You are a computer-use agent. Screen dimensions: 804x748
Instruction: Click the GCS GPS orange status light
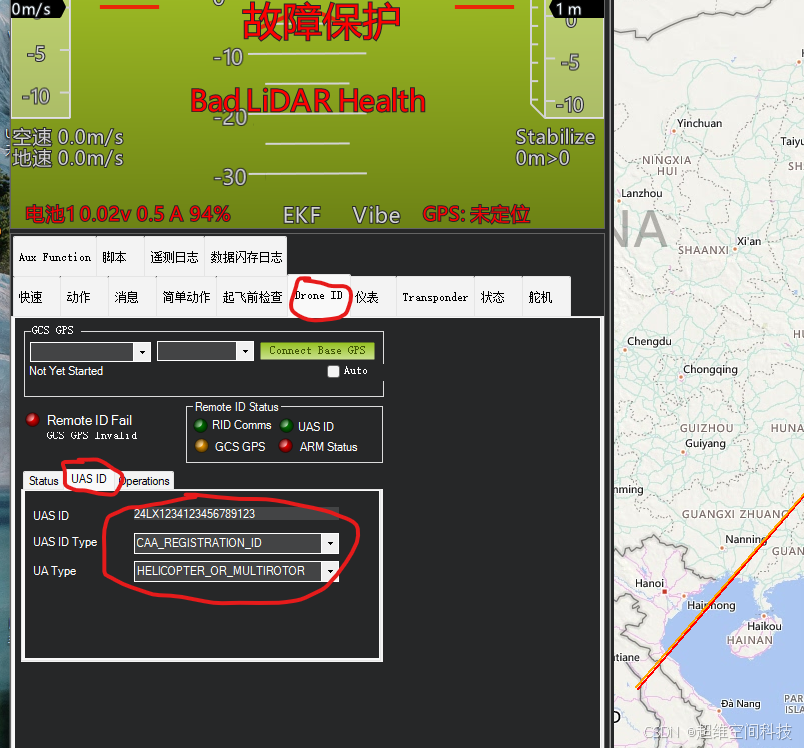pos(202,446)
